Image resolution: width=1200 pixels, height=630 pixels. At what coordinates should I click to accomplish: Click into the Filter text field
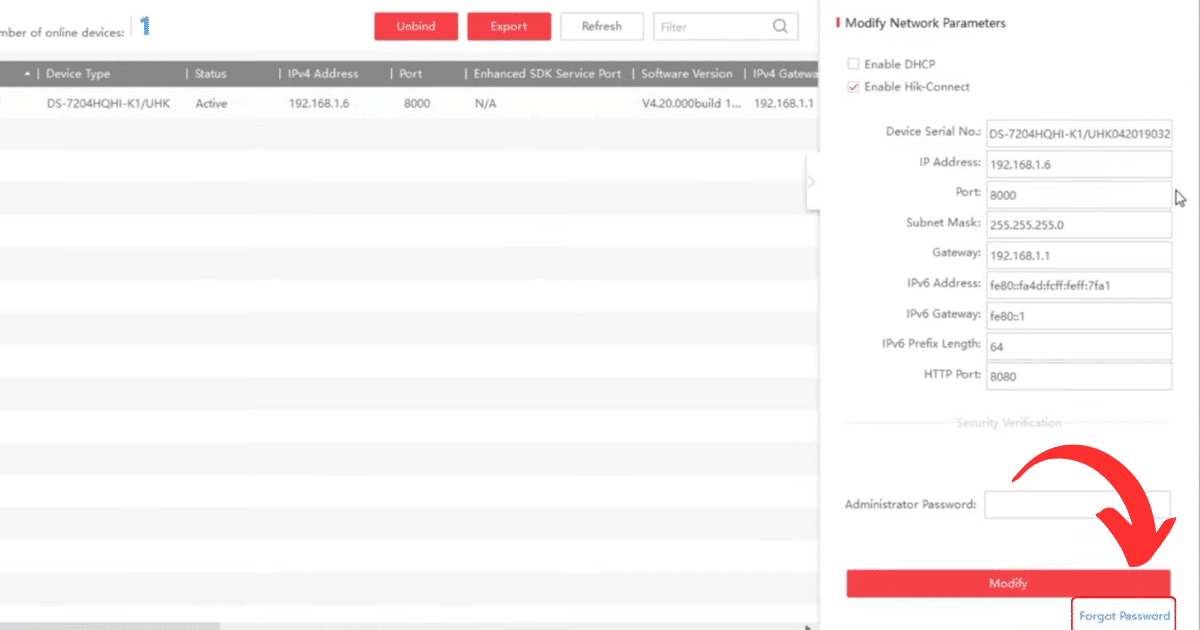(x=712, y=27)
